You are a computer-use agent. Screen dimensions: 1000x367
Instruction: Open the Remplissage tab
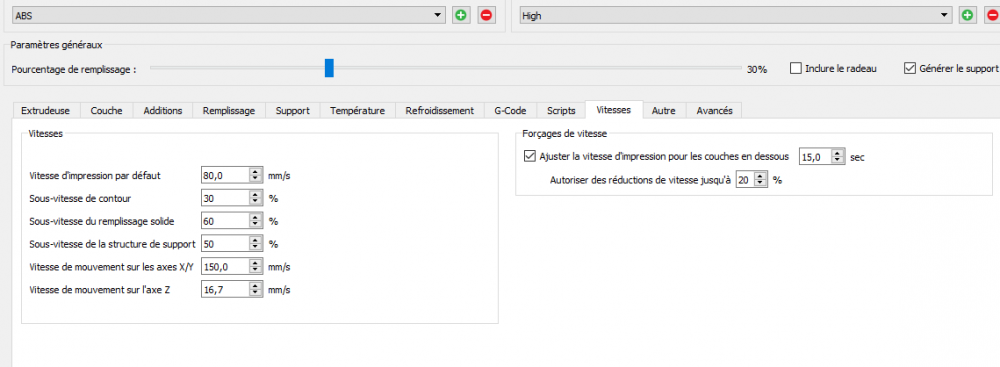(x=228, y=110)
